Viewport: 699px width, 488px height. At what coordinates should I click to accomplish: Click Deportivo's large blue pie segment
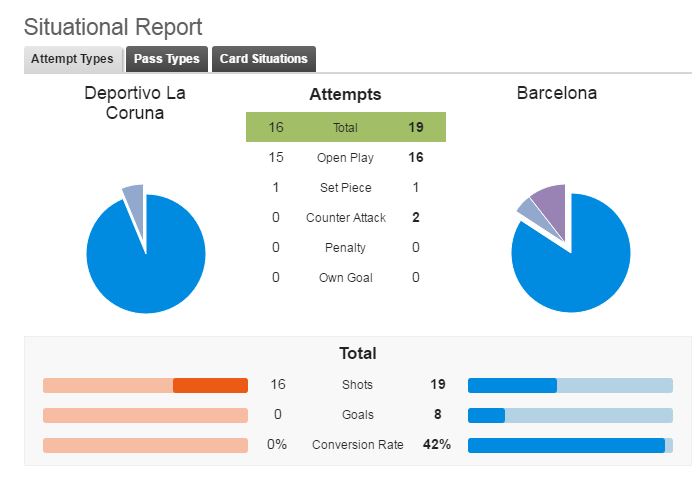point(145,262)
